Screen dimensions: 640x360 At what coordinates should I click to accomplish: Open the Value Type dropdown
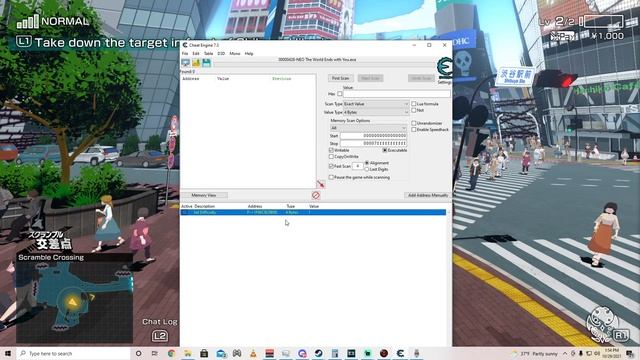tap(376, 112)
